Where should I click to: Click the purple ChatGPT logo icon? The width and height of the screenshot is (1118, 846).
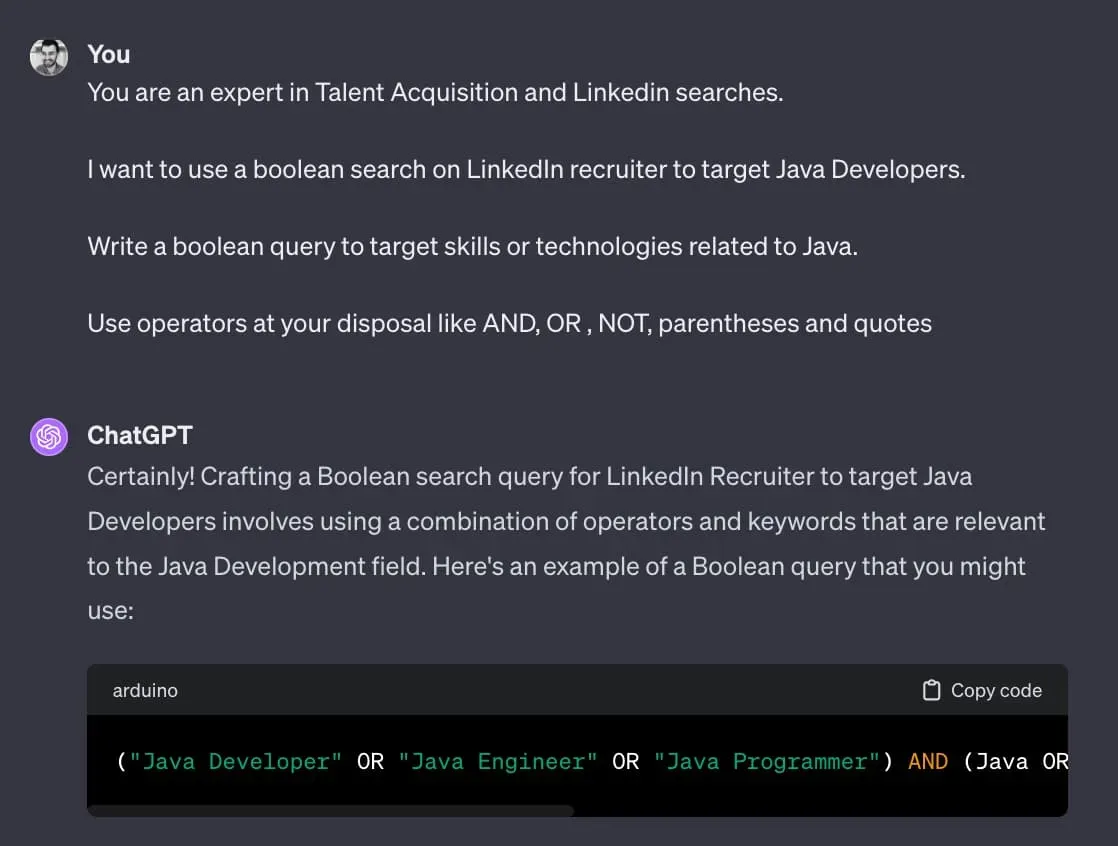[49, 437]
